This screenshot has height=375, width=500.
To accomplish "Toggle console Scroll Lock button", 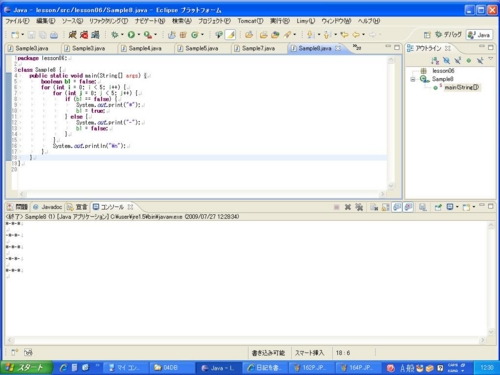I will (385, 207).
